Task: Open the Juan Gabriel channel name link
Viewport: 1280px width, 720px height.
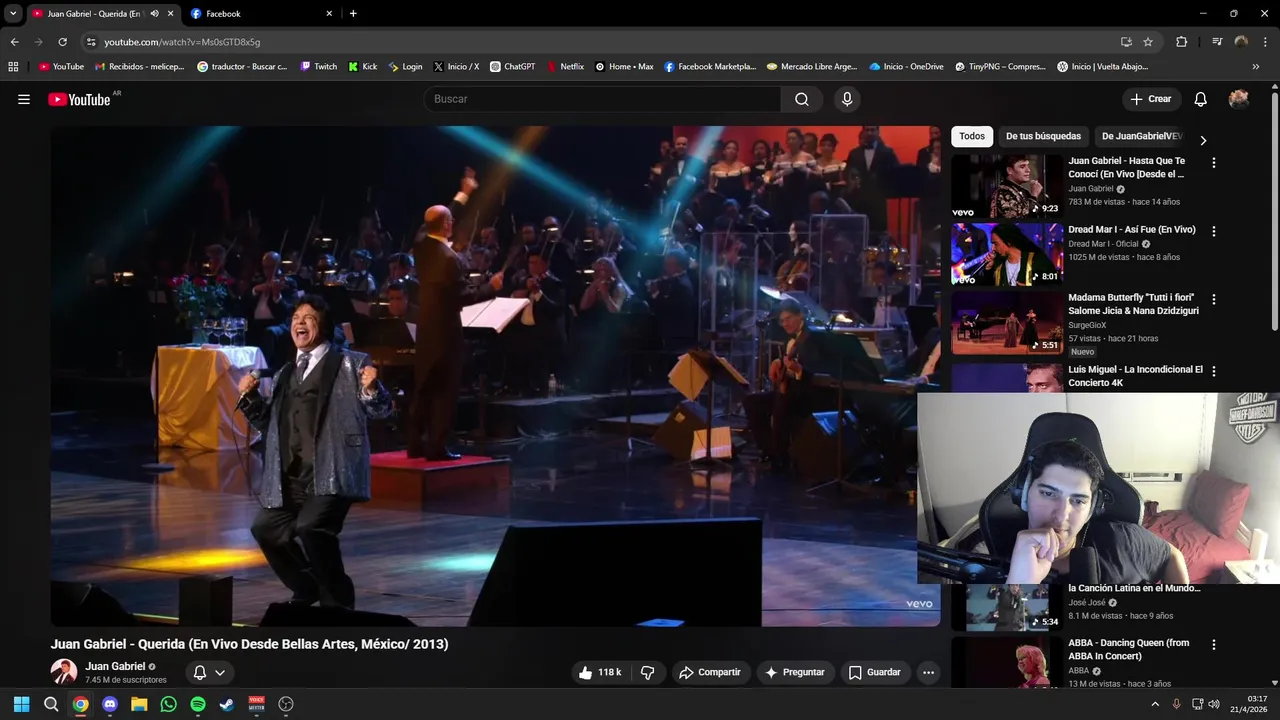Action: click(115, 666)
